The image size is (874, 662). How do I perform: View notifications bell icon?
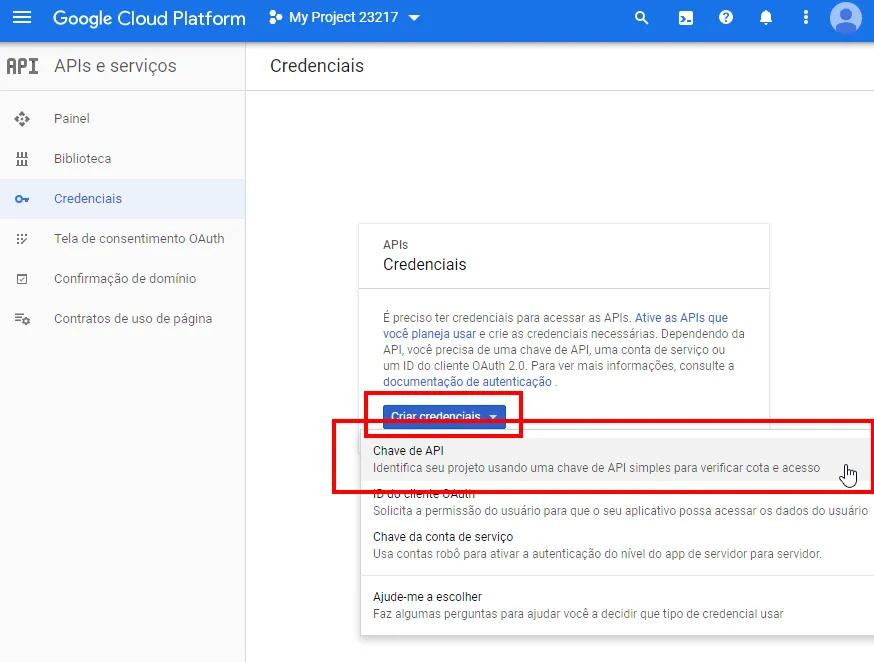pos(766,18)
